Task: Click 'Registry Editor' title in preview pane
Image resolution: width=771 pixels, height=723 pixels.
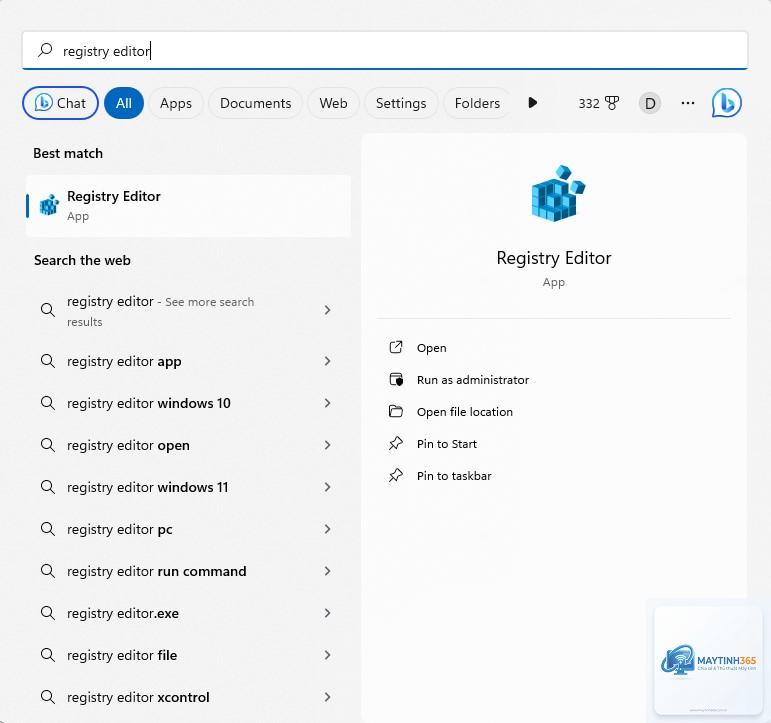Action: coord(554,258)
